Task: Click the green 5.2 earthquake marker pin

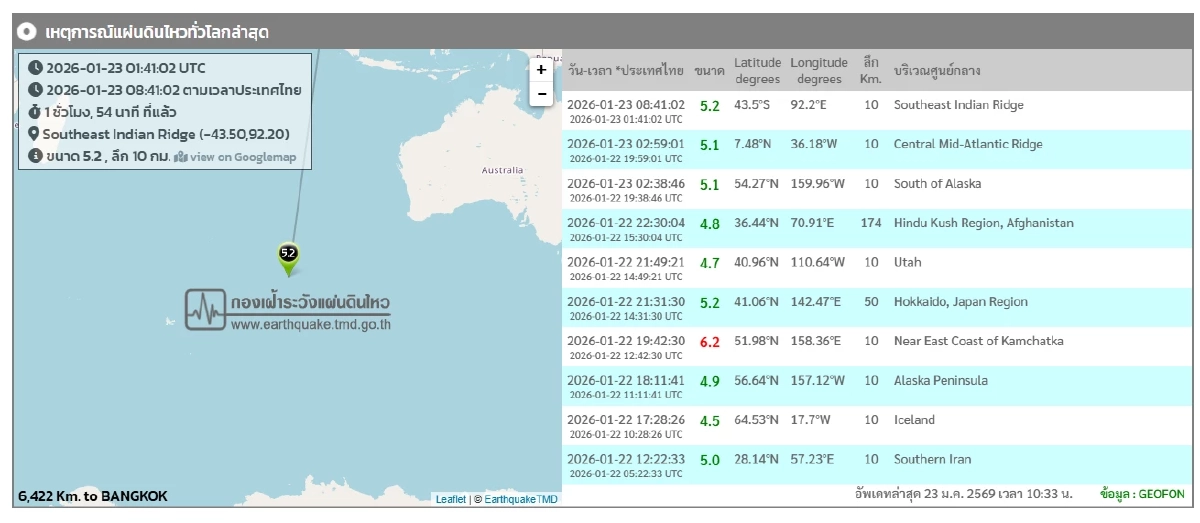Action: pyautogui.click(x=288, y=257)
